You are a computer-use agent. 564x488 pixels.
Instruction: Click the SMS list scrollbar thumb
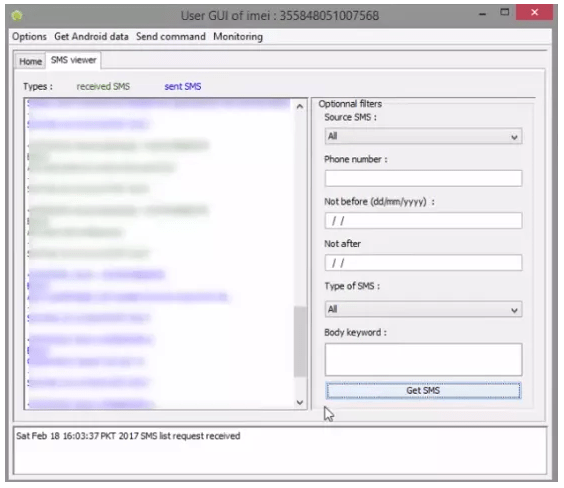click(x=300, y=342)
